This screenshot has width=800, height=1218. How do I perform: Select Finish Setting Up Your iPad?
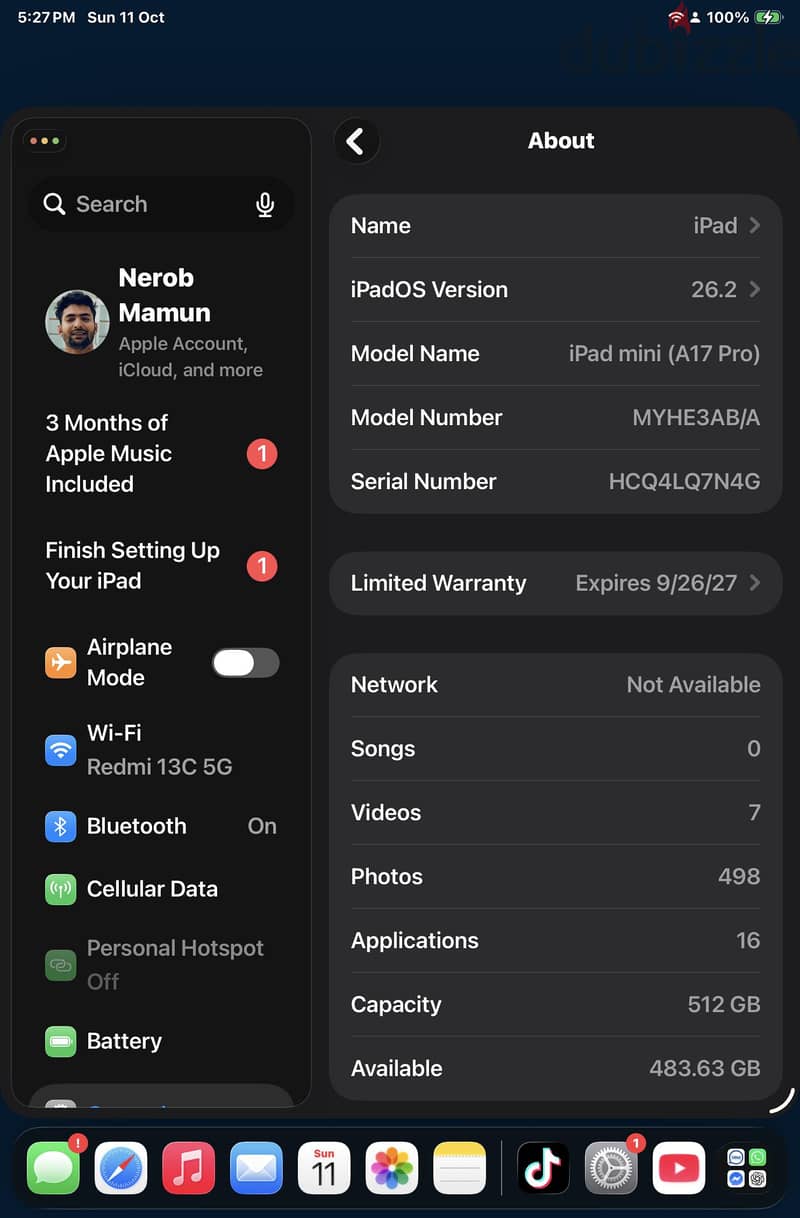click(x=161, y=565)
